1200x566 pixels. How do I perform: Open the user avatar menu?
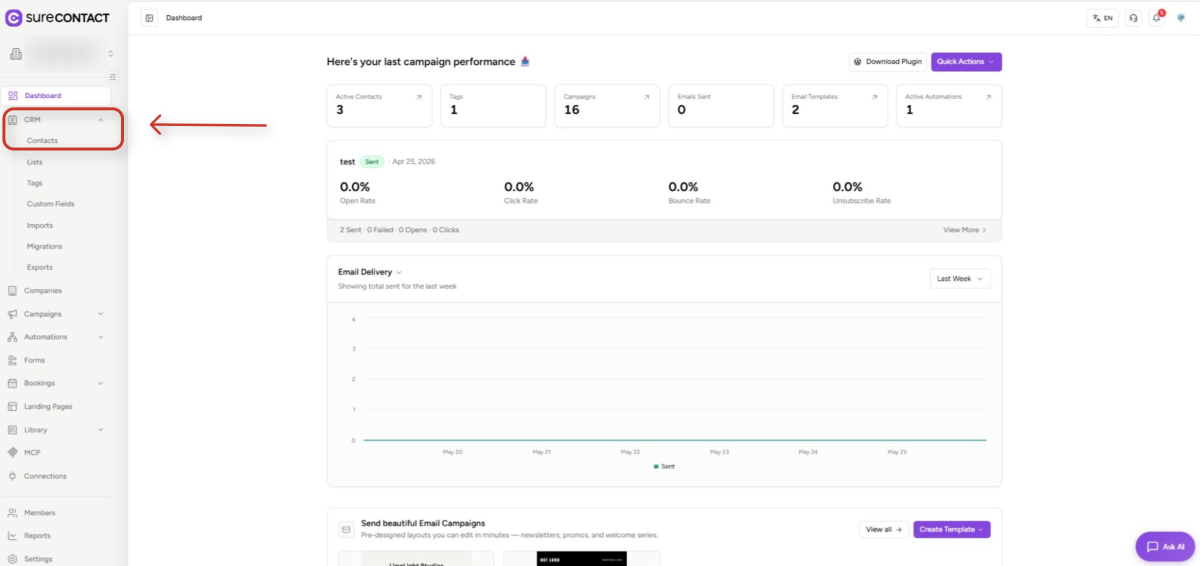click(x=1181, y=18)
